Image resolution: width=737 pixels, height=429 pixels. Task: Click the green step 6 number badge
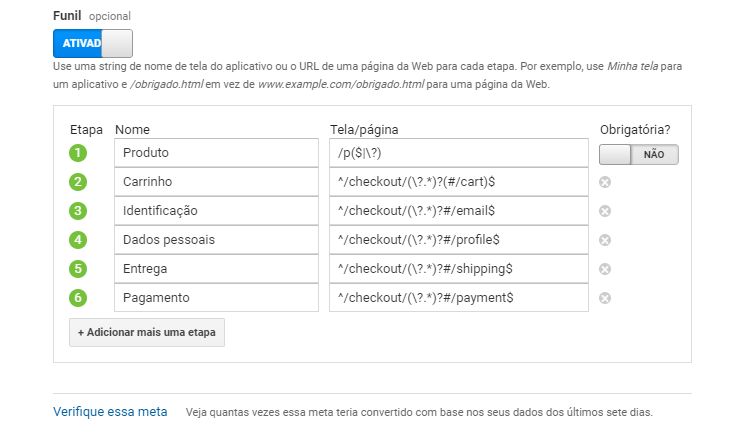click(x=79, y=298)
